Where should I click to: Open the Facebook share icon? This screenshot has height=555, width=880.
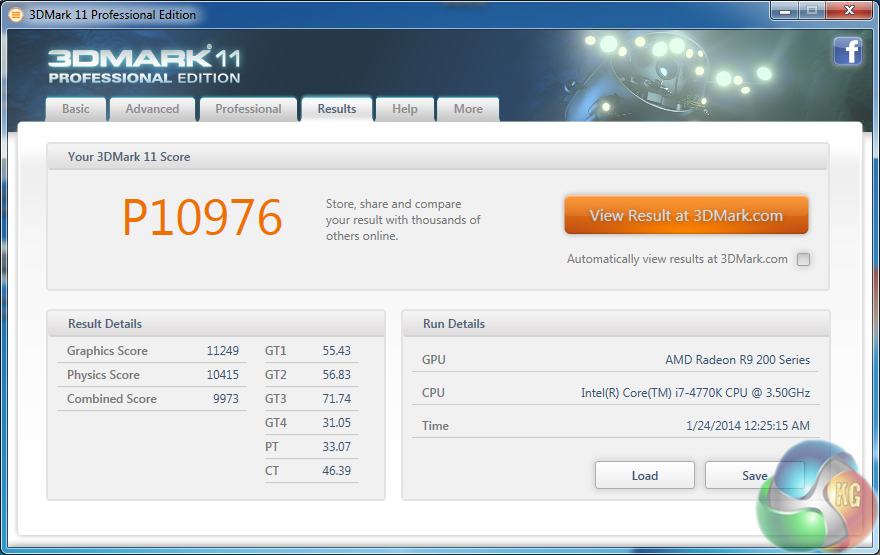click(847, 52)
